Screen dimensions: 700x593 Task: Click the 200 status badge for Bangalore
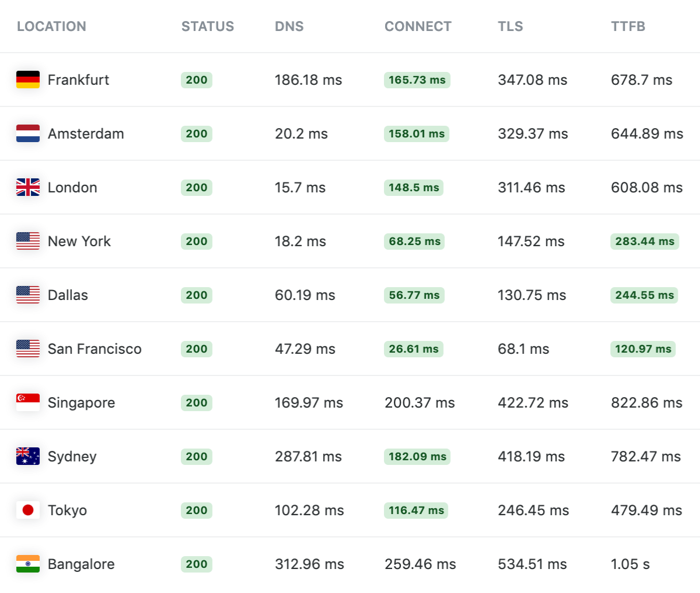(x=197, y=564)
